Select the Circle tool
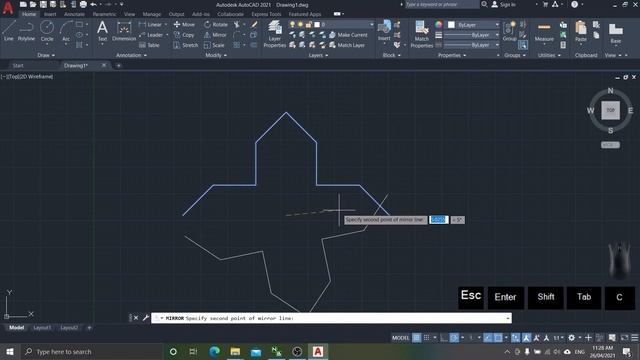This screenshot has height=360, width=640. point(47,31)
